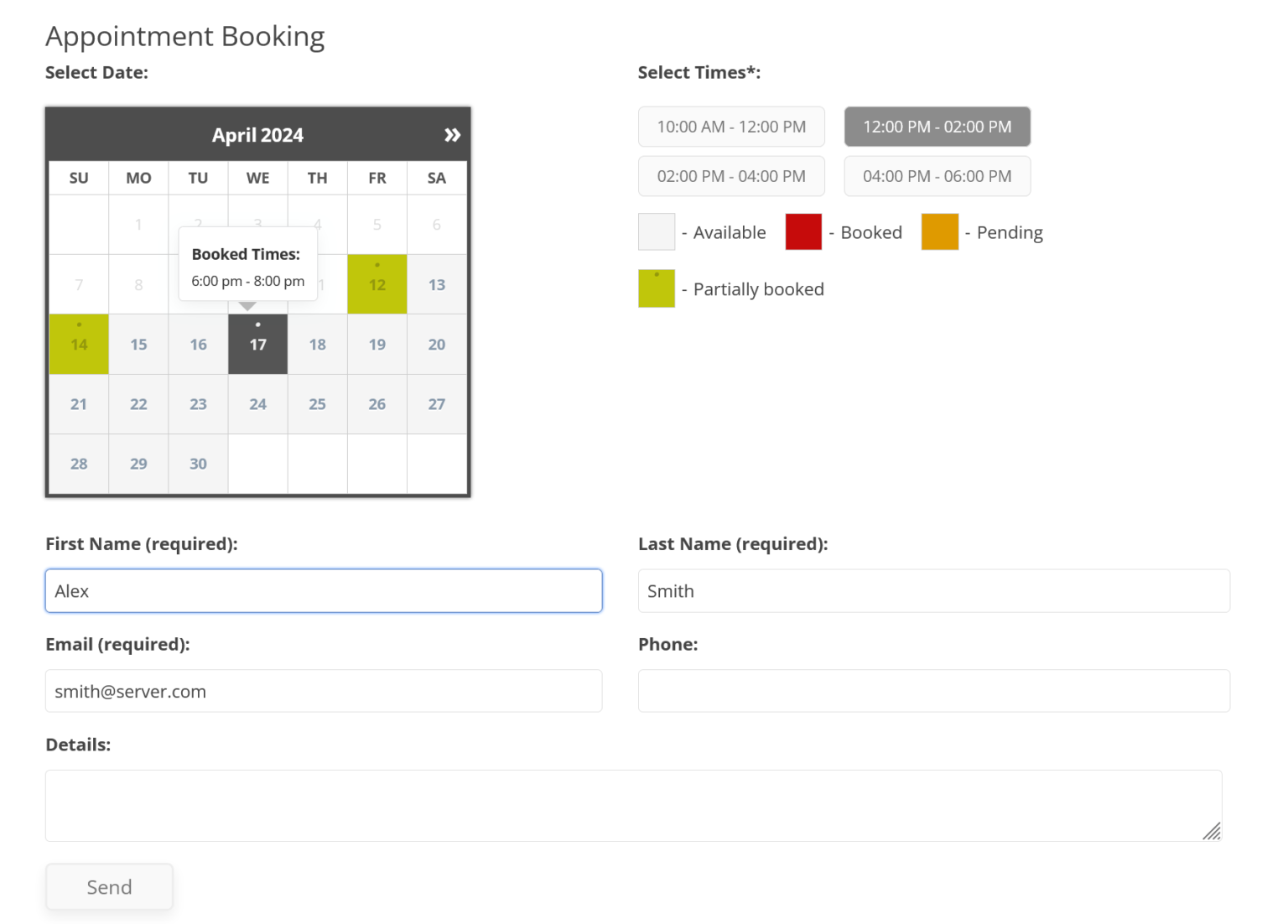1288x924 pixels.
Task: Select the 10:00 AM - 12:00 PM slot
Action: pyautogui.click(x=730, y=127)
